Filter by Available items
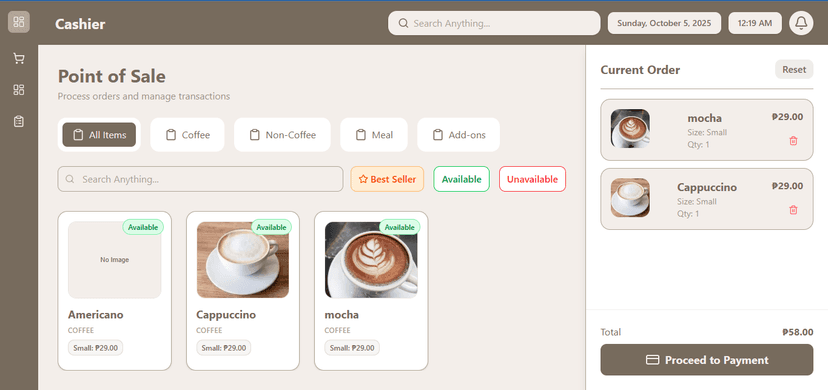This screenshot has height=390, width=828. pyautogui.click(x=462, y=179)
